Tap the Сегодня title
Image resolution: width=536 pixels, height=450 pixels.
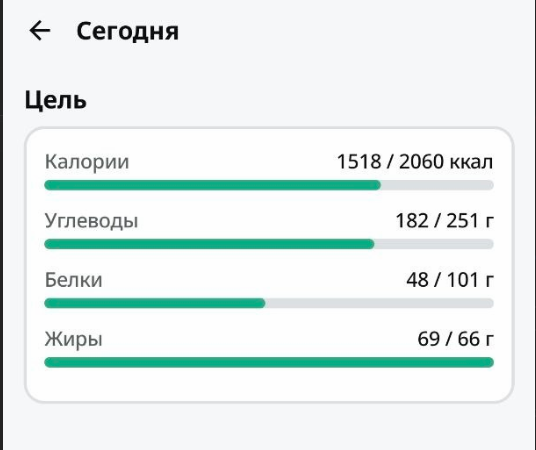(128, 31)
